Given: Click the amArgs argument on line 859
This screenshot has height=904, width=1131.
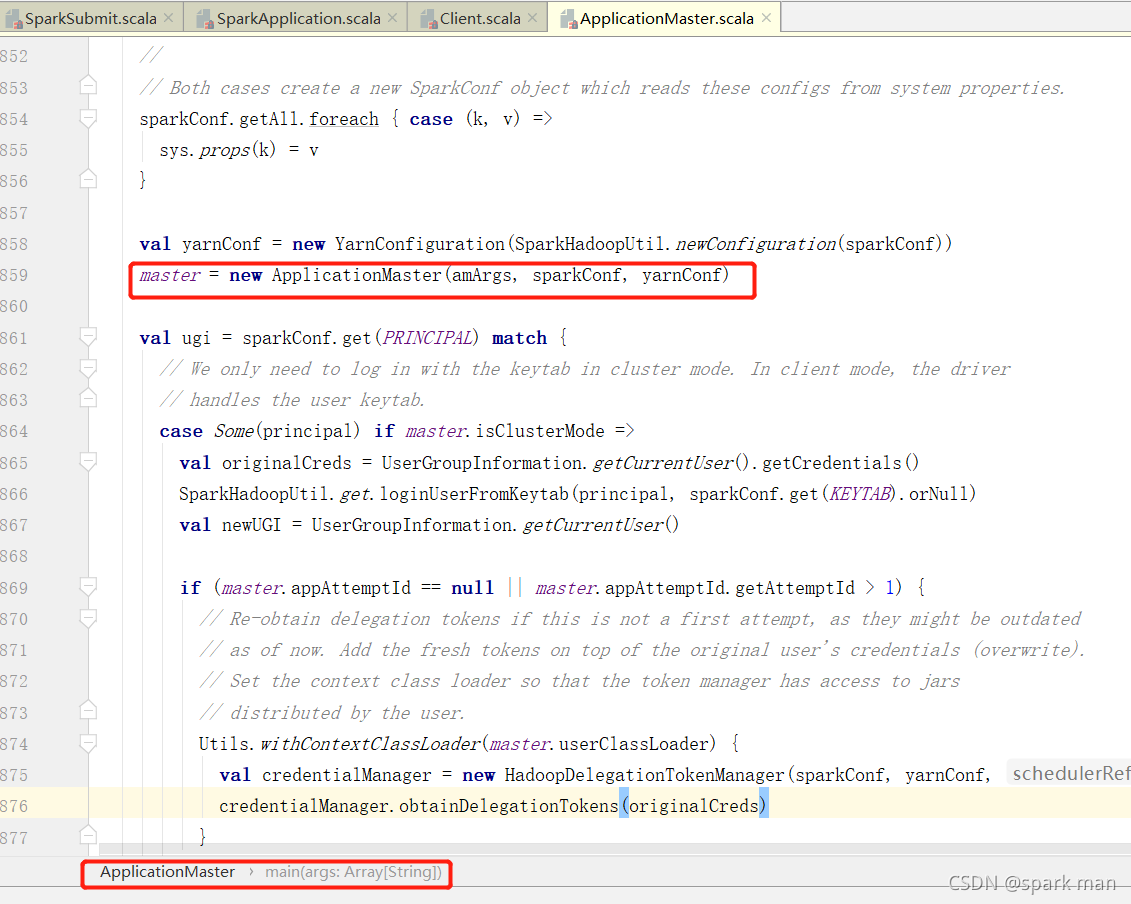Looking at the screenshot, I should (x=483, y=275).
